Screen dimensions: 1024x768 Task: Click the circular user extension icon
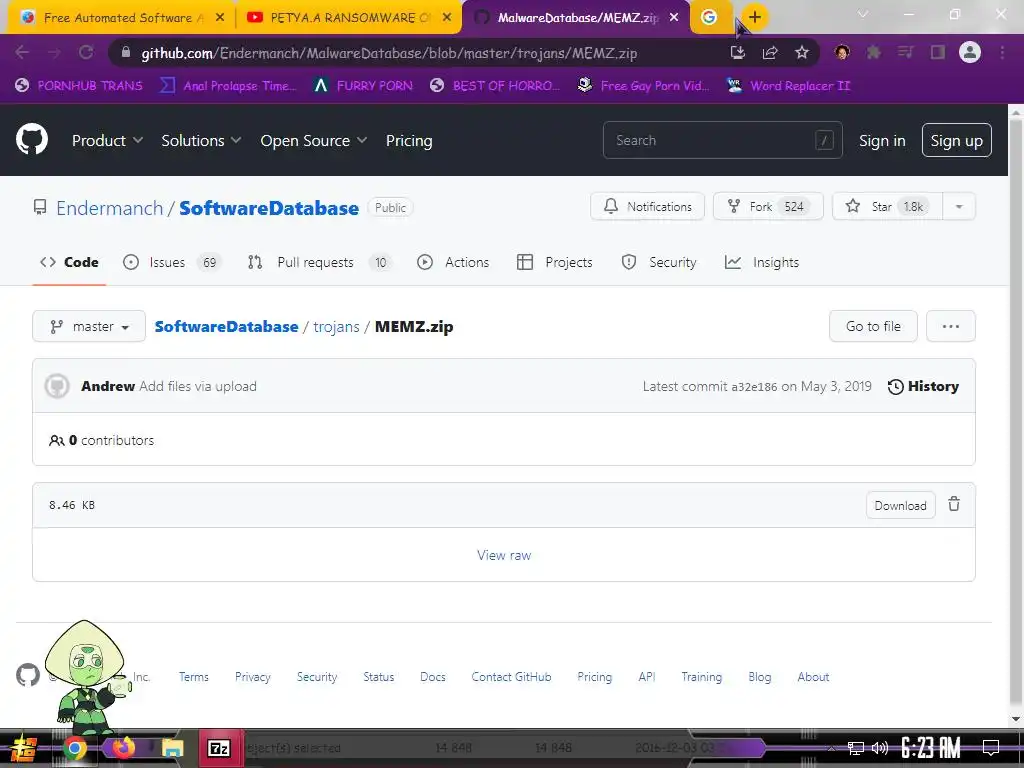tap(842, 52)
